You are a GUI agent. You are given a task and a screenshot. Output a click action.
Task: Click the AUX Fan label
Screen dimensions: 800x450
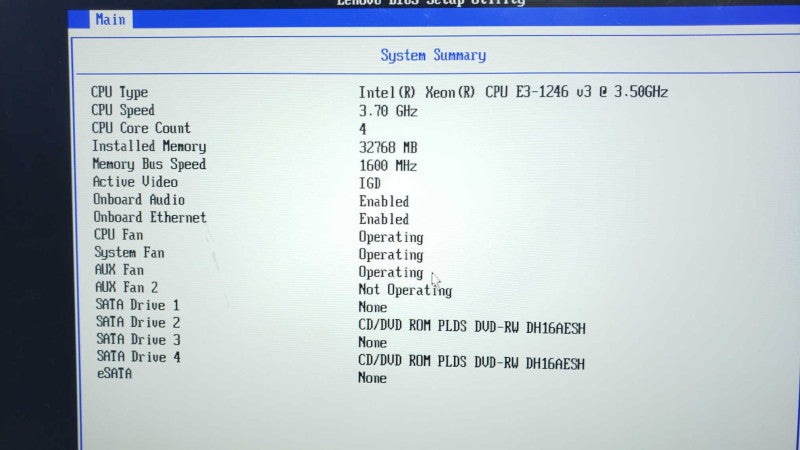click(x=119, y=270)
